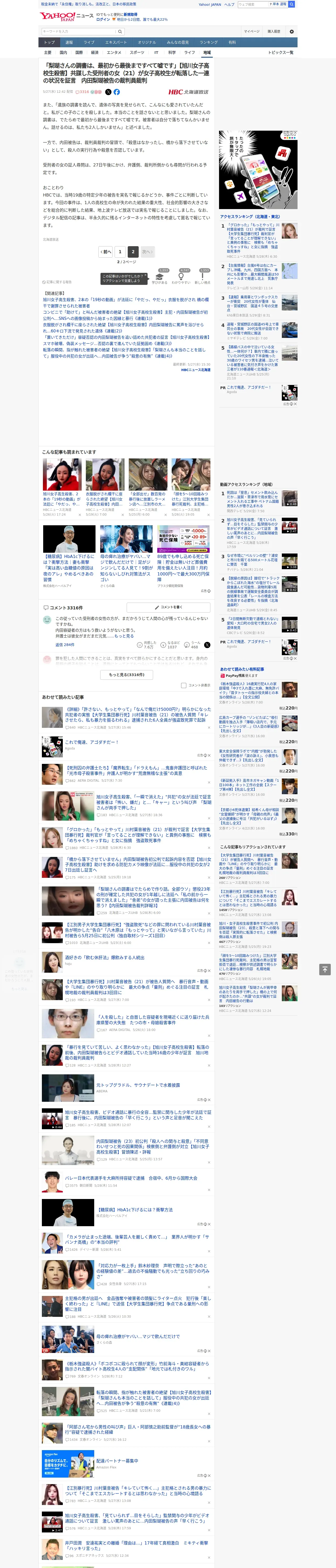Click the うーん reaction icon

(187, 645)
